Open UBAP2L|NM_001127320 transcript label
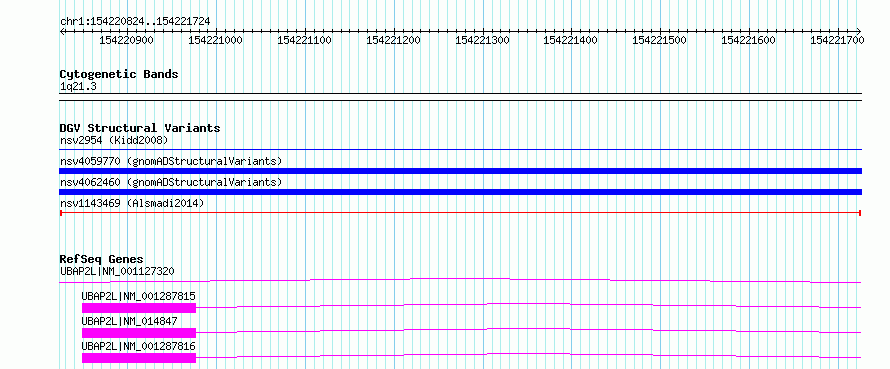Viewport: 890px width, 369px height. 117,271
